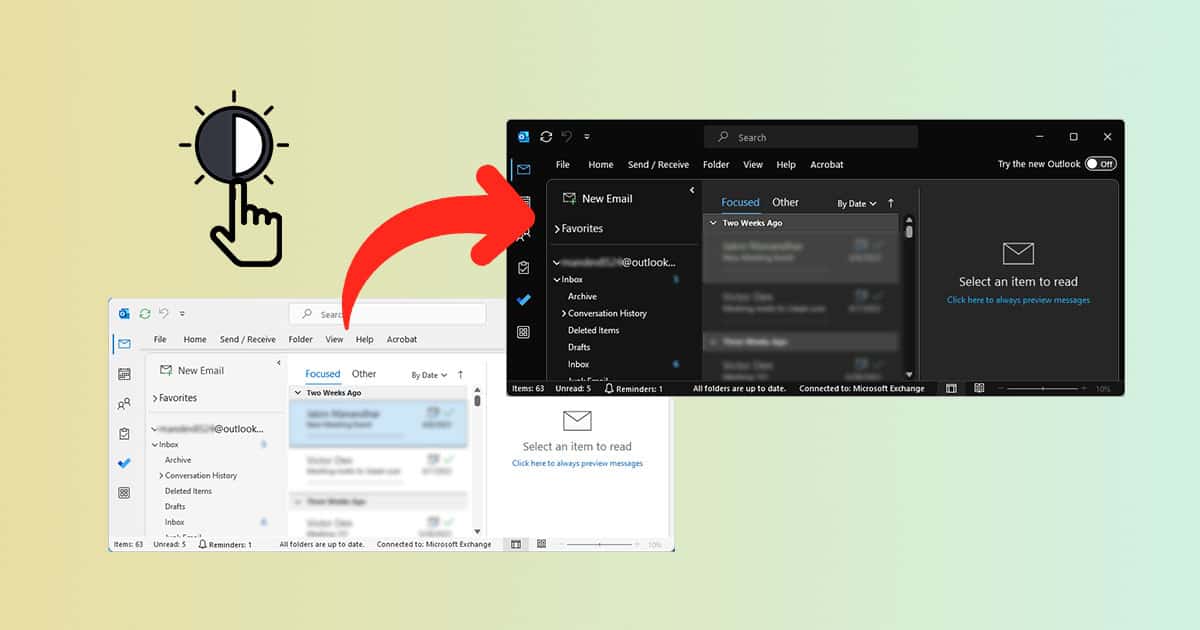The width and height of the screenshot is (1200, 630).
Task: Select the Mail icon in the navigation bar
Action: [x=522, y=169]
